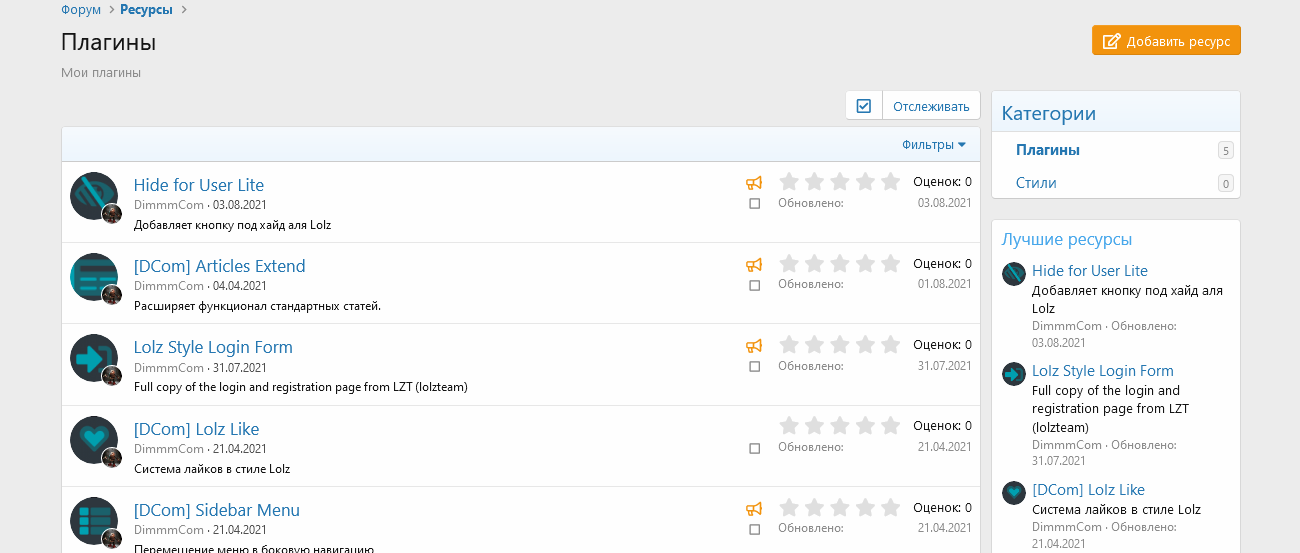Open the Lolz Style Login Form list icon
The height and width of the screenshot is (553, 1300).
tap(94, 358)
